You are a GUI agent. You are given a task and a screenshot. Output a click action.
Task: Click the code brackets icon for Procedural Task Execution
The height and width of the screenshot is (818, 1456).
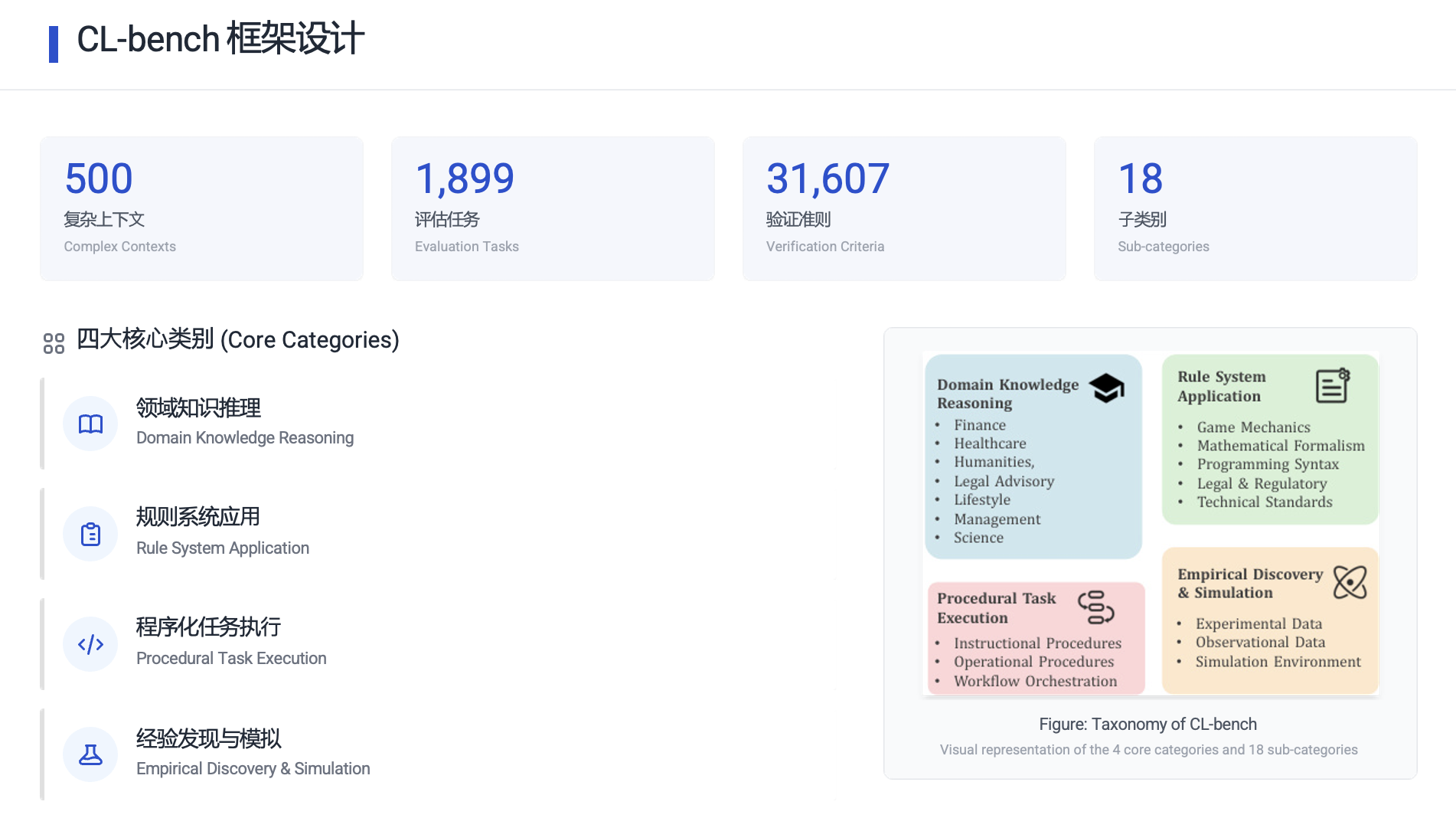(x=90, y=644)
